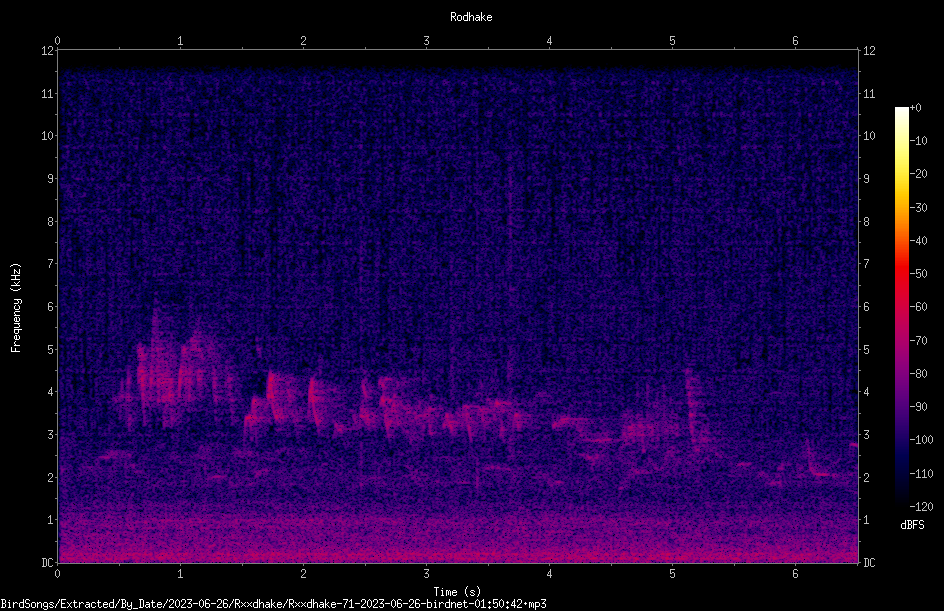The height and width of the screenshot is (611, 944).
Task: Click the dBFS color scale bar
Action: tap(901, 306)
